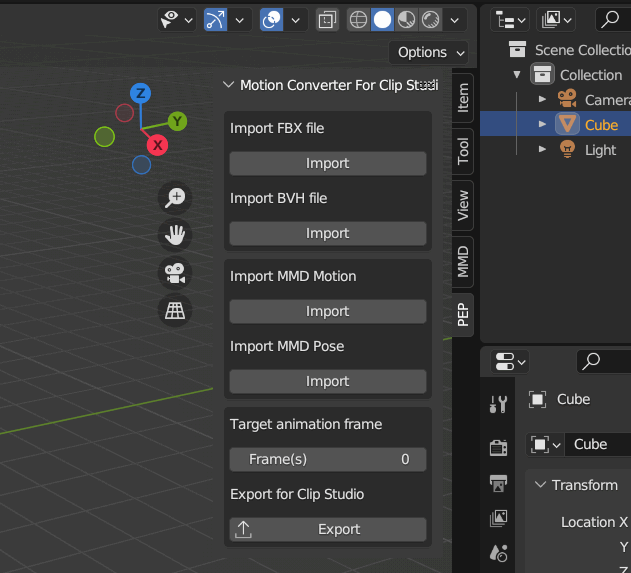Switch to the PEP sidebar tab
631x573 pixels.
(463, 315)
